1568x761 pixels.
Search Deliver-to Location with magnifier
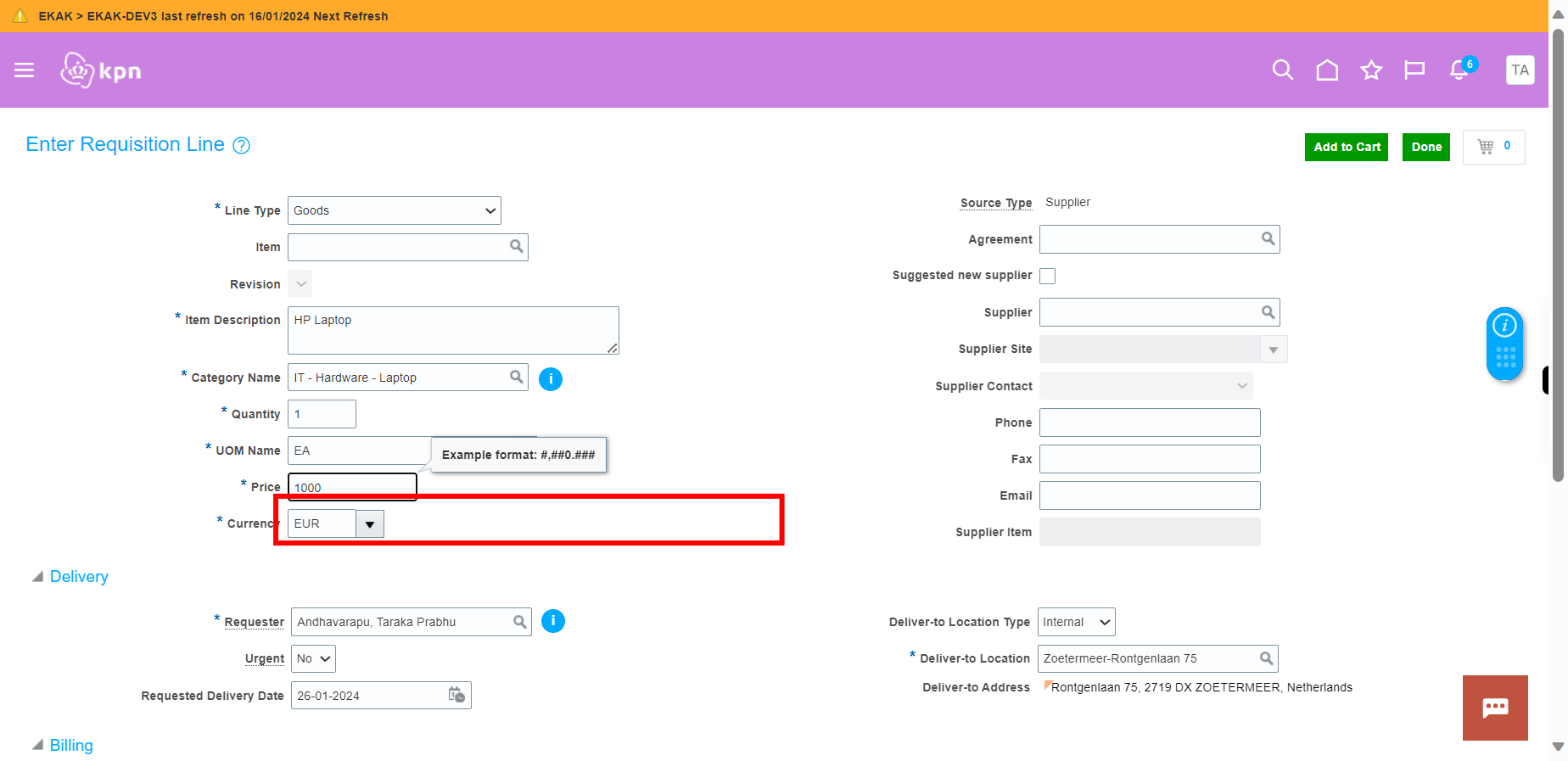coord(1266,658)
